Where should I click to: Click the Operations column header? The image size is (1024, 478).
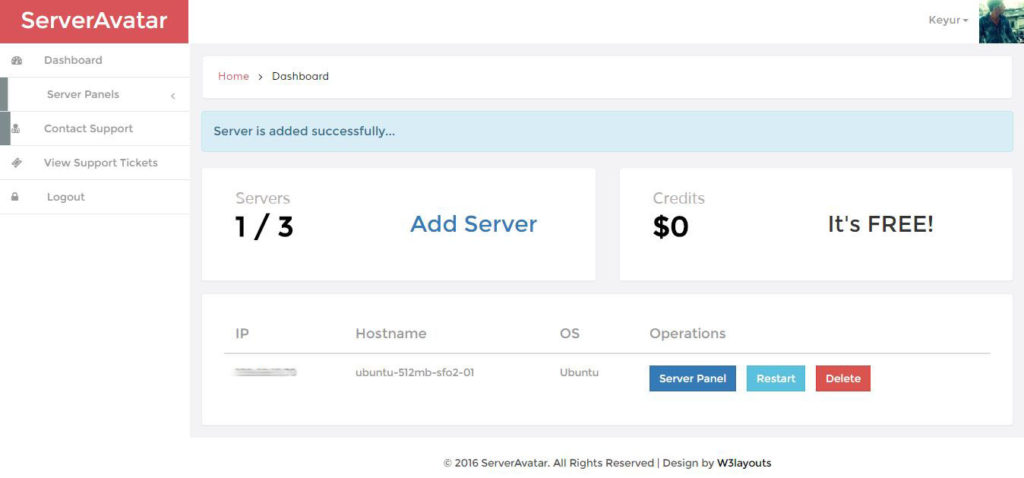point(687,334)
